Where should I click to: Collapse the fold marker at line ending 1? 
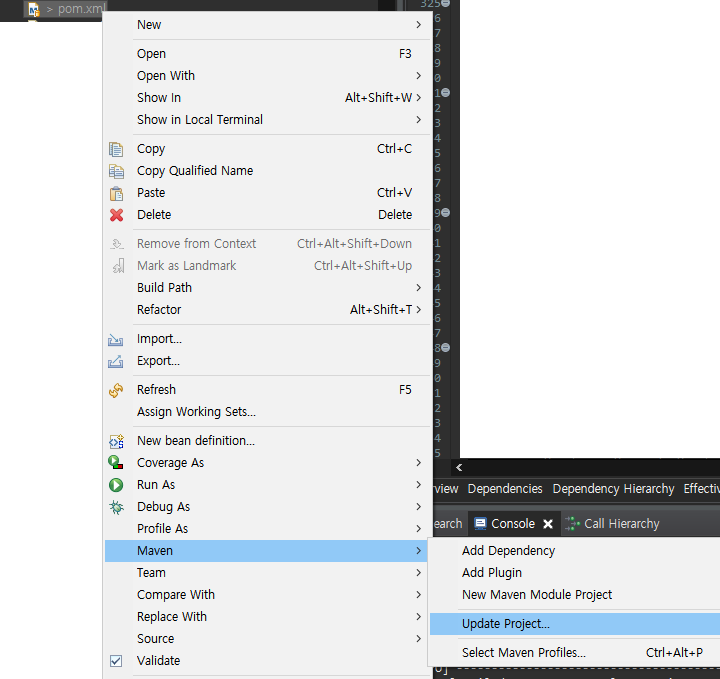pyautogui.click(x=445, y=93)
